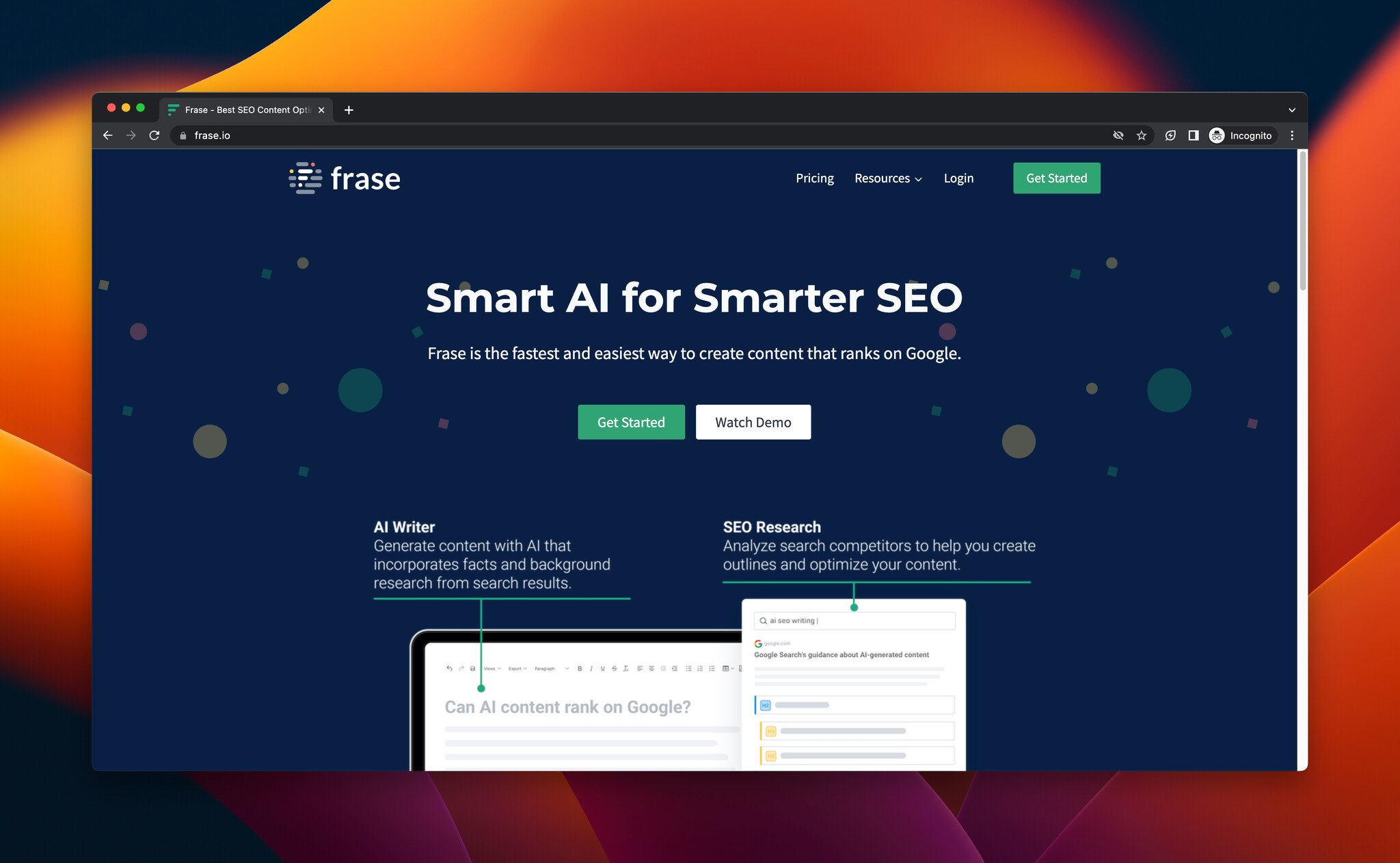The width and height of the screenshot is (1400, 863).
Task: Click the Login menu item
Action: [959, 178]
